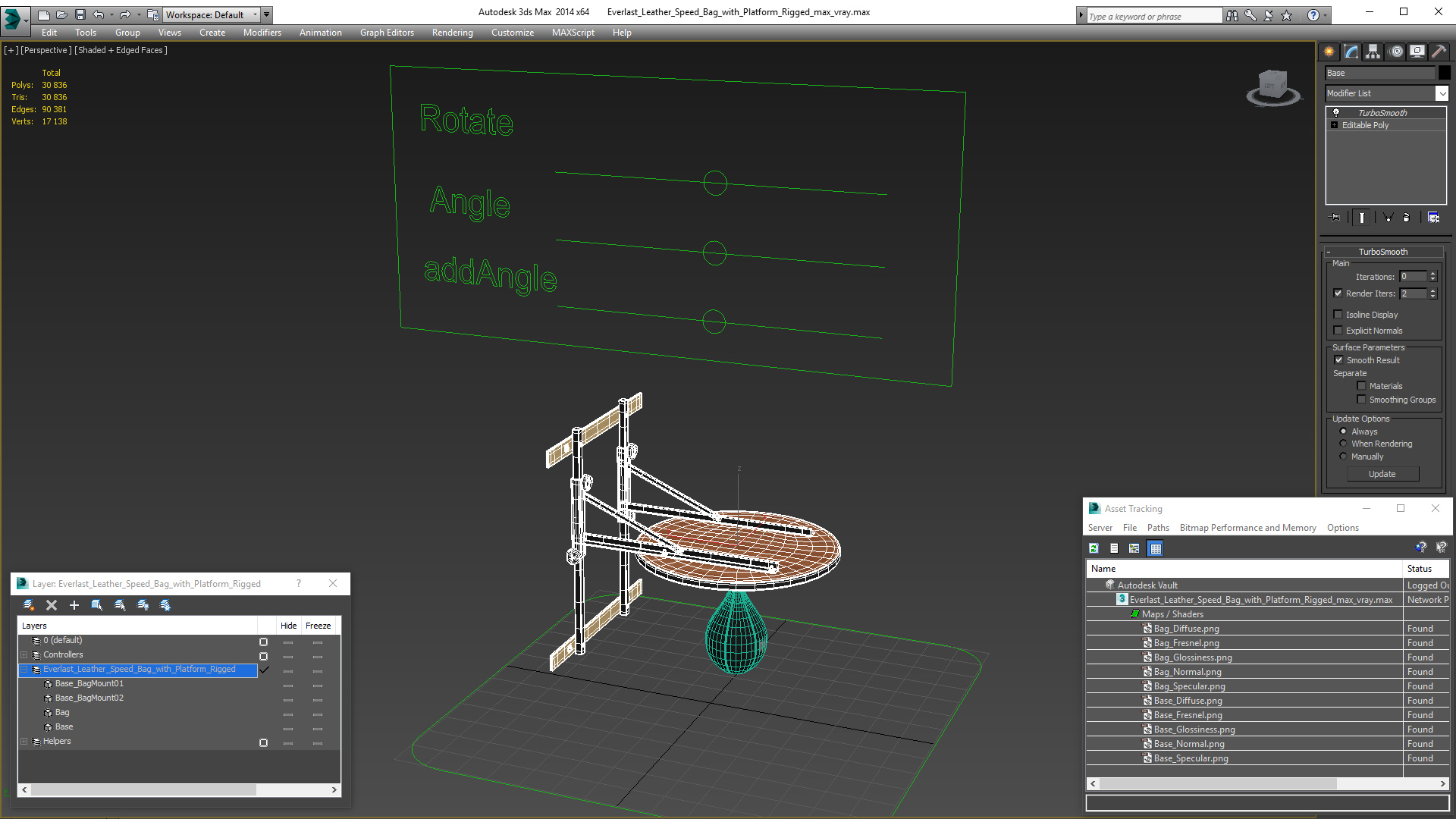Click Select Highlighted Objects and Layers icon
Image resolution: width=1456 pixels, height=819 pixels.
(97, 605)
